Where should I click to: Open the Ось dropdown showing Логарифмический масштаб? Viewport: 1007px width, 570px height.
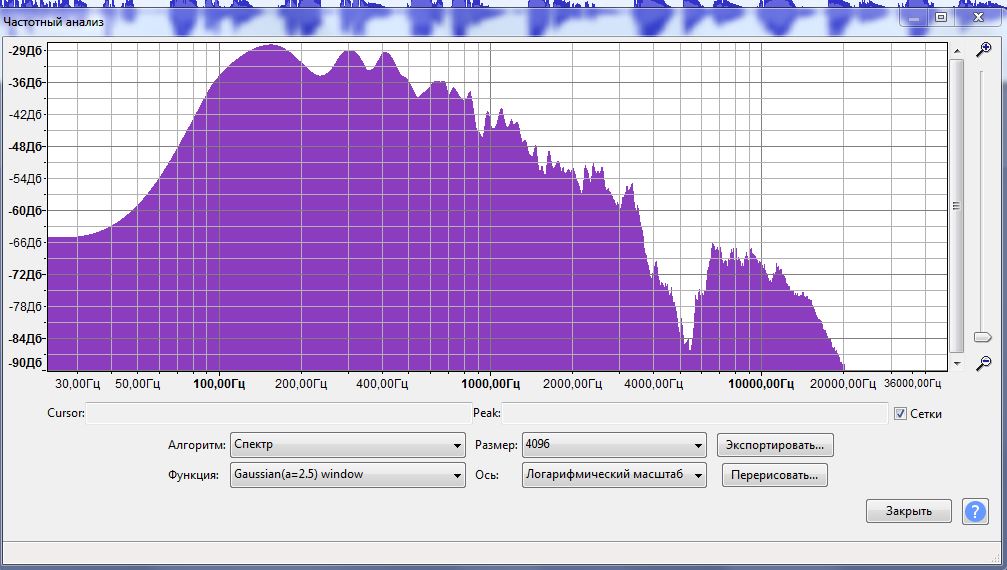(614, 475)
